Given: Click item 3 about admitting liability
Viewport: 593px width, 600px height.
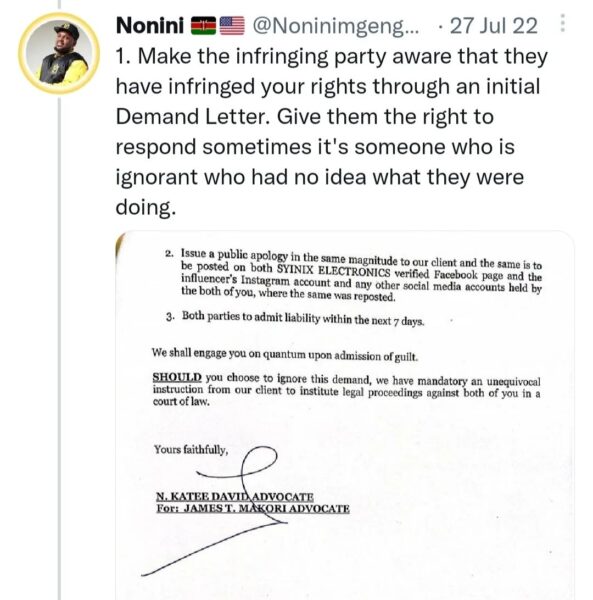Looking at the screenshot, I should (295, 318).
